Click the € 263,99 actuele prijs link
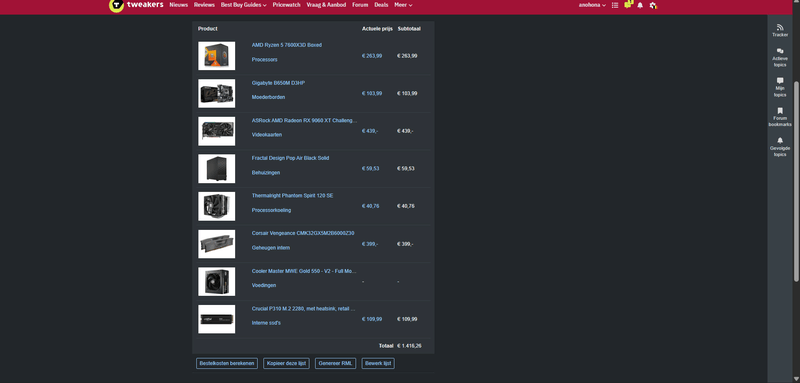800x383 pixels. pyautogui.click(x=372, y=56)
